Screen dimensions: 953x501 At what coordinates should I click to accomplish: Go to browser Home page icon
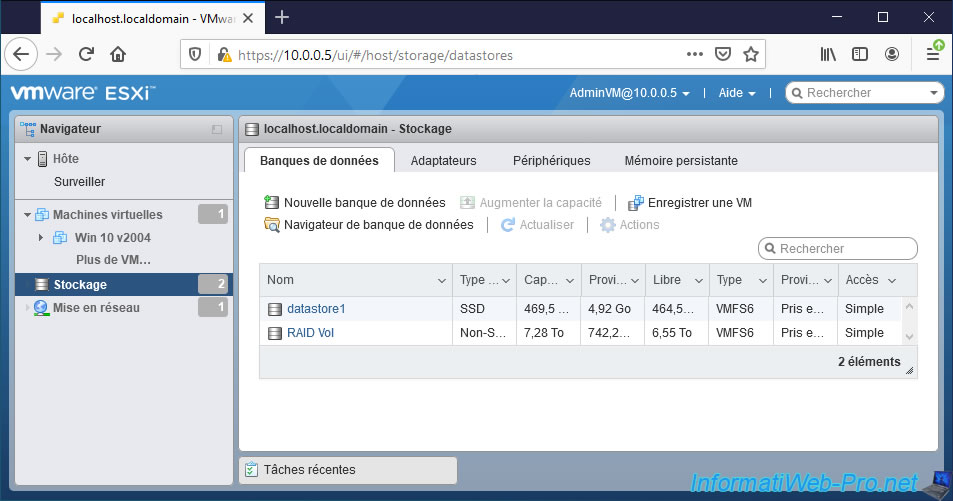coord(118,55)
